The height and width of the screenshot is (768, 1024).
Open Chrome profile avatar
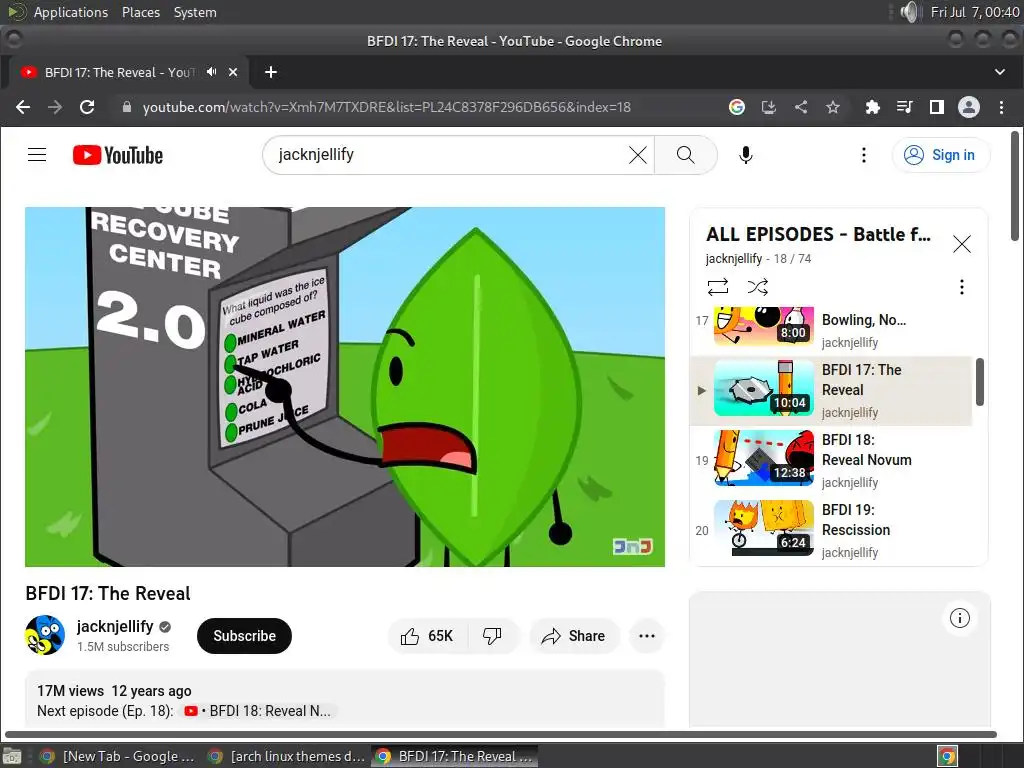click(968, 107)
